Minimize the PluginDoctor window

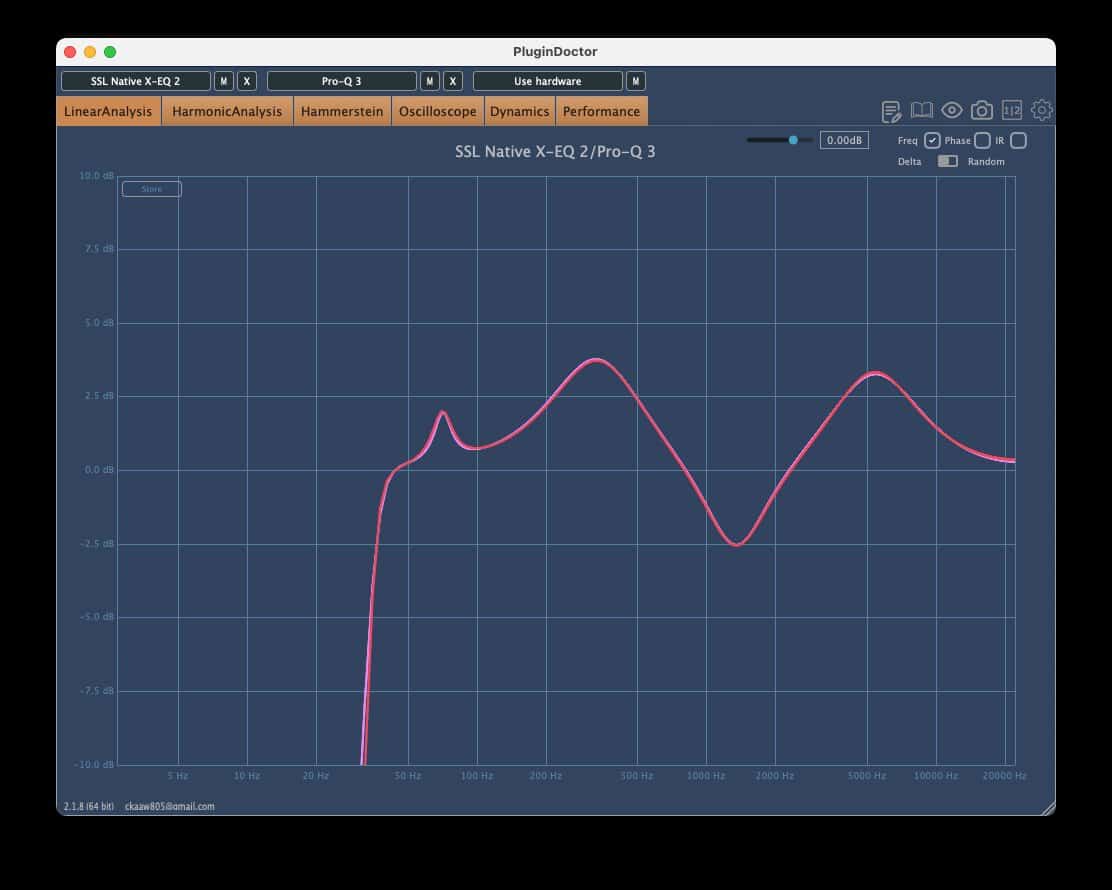[90, 52]
